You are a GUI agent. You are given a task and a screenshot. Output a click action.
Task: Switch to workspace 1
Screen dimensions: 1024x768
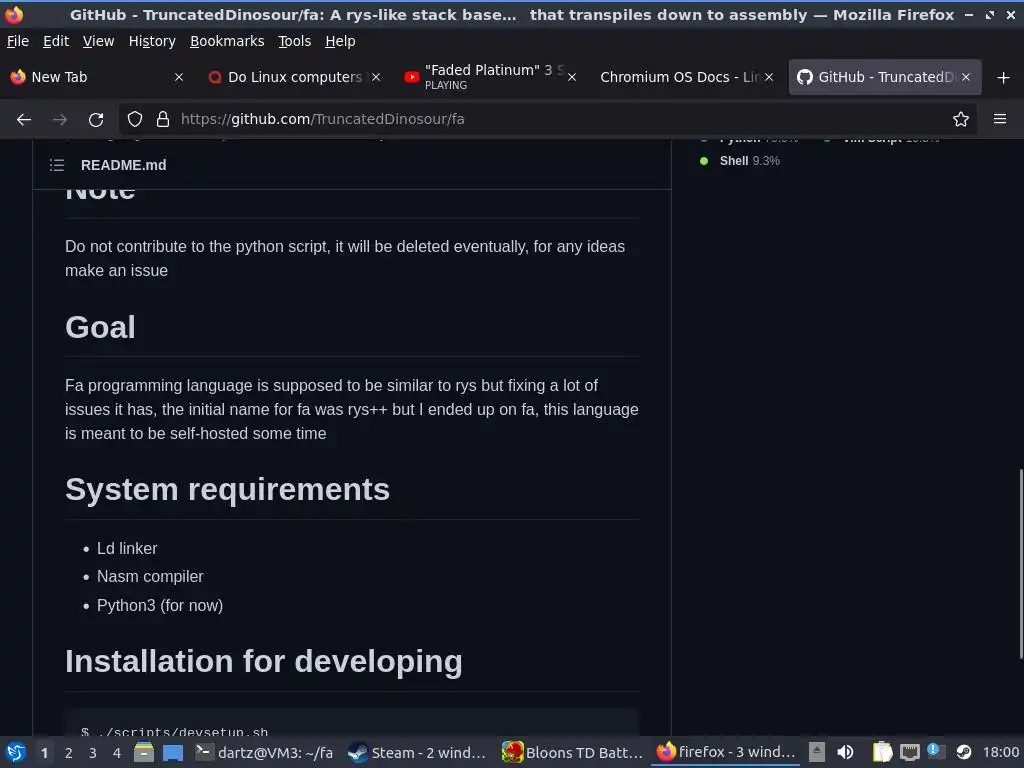coord(44,753)
